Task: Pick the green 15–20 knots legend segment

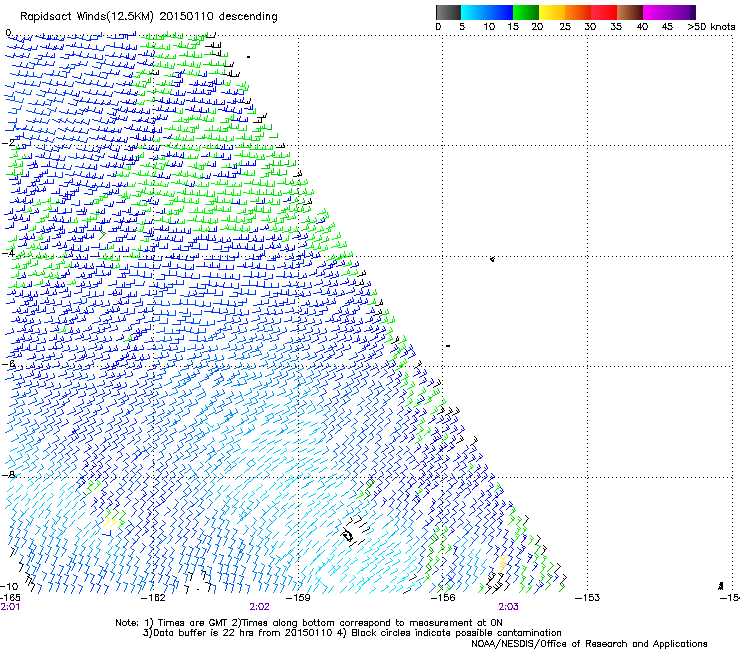Action: (526, 12)
